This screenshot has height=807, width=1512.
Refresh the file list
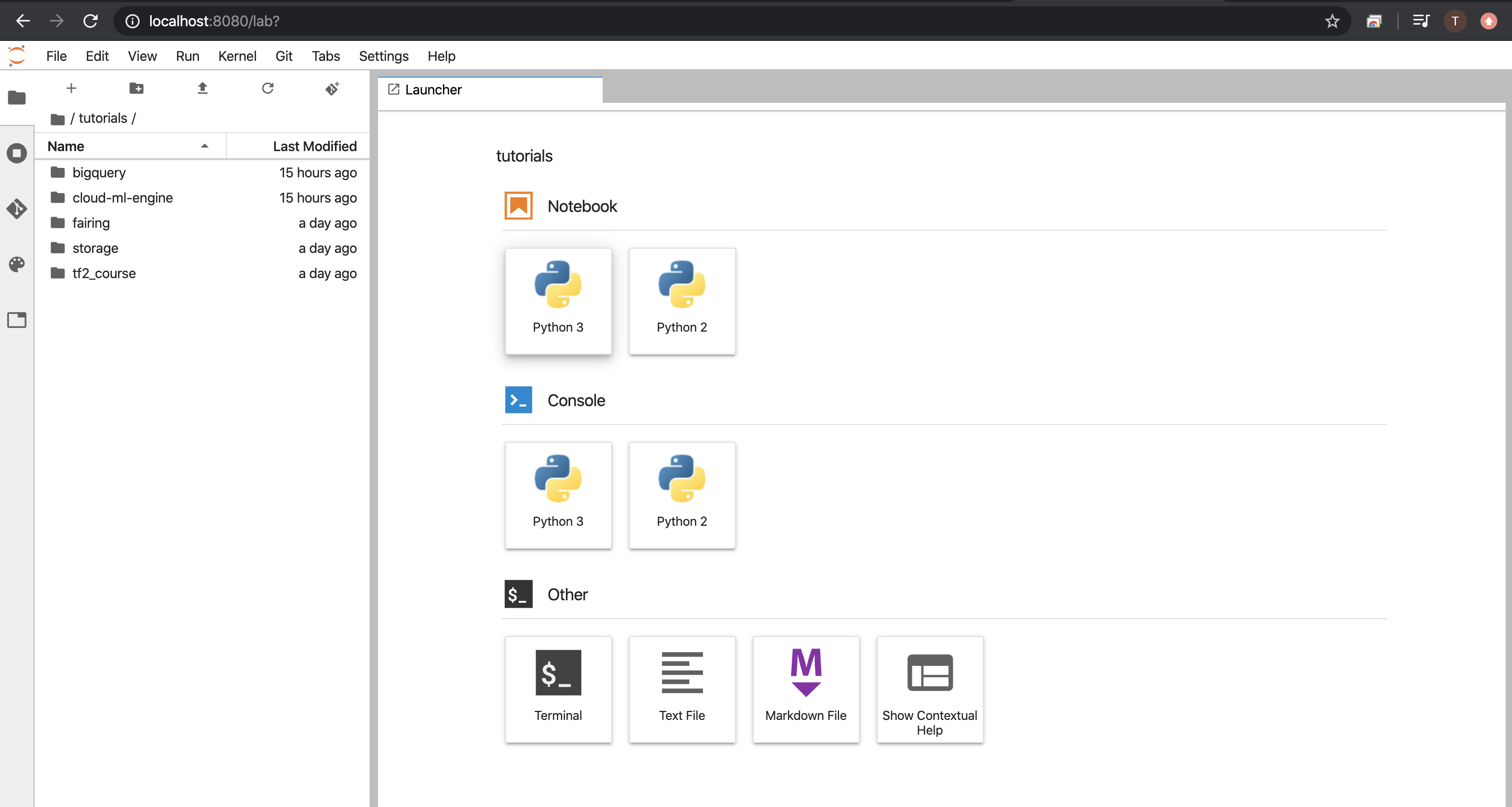(x=268, y=88)
